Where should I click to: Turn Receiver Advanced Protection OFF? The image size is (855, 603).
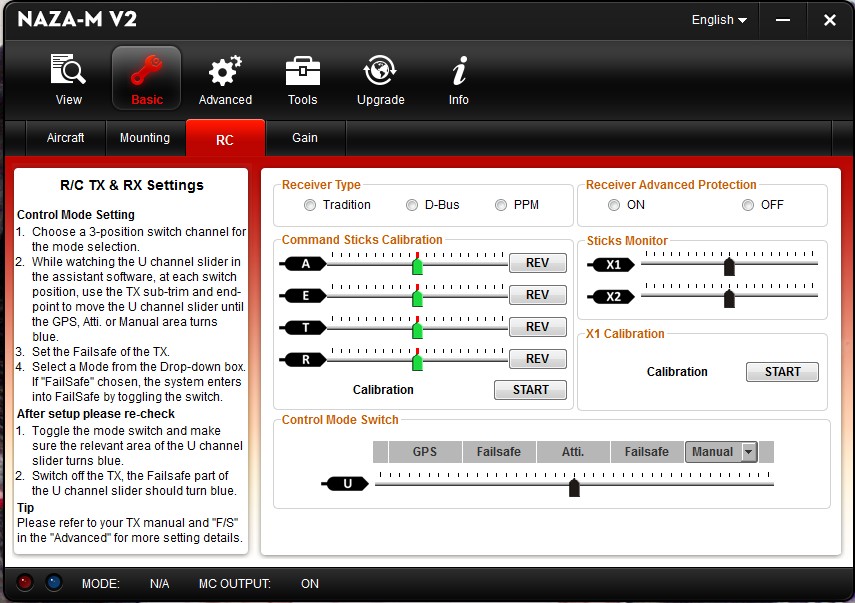tap(748, 205)
